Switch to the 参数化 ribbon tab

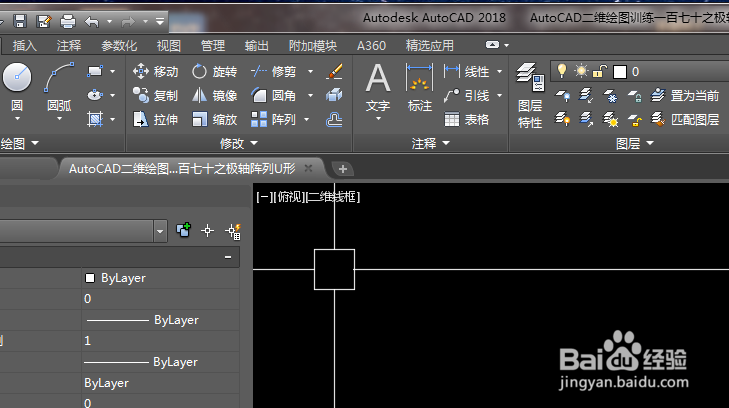[x=119, y=46]
